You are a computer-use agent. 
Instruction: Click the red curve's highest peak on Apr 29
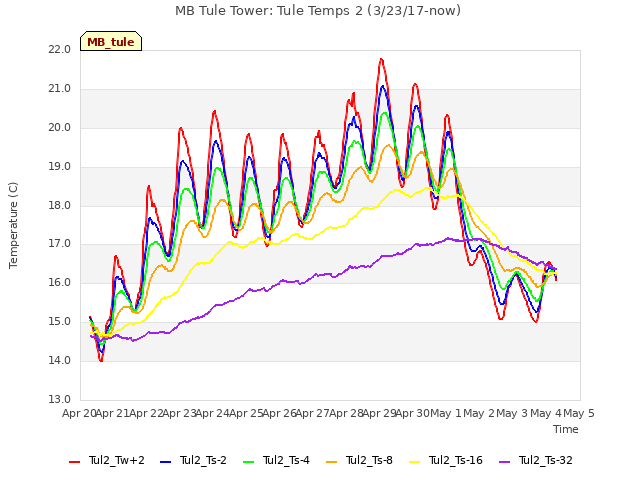[x=381, y=59]
